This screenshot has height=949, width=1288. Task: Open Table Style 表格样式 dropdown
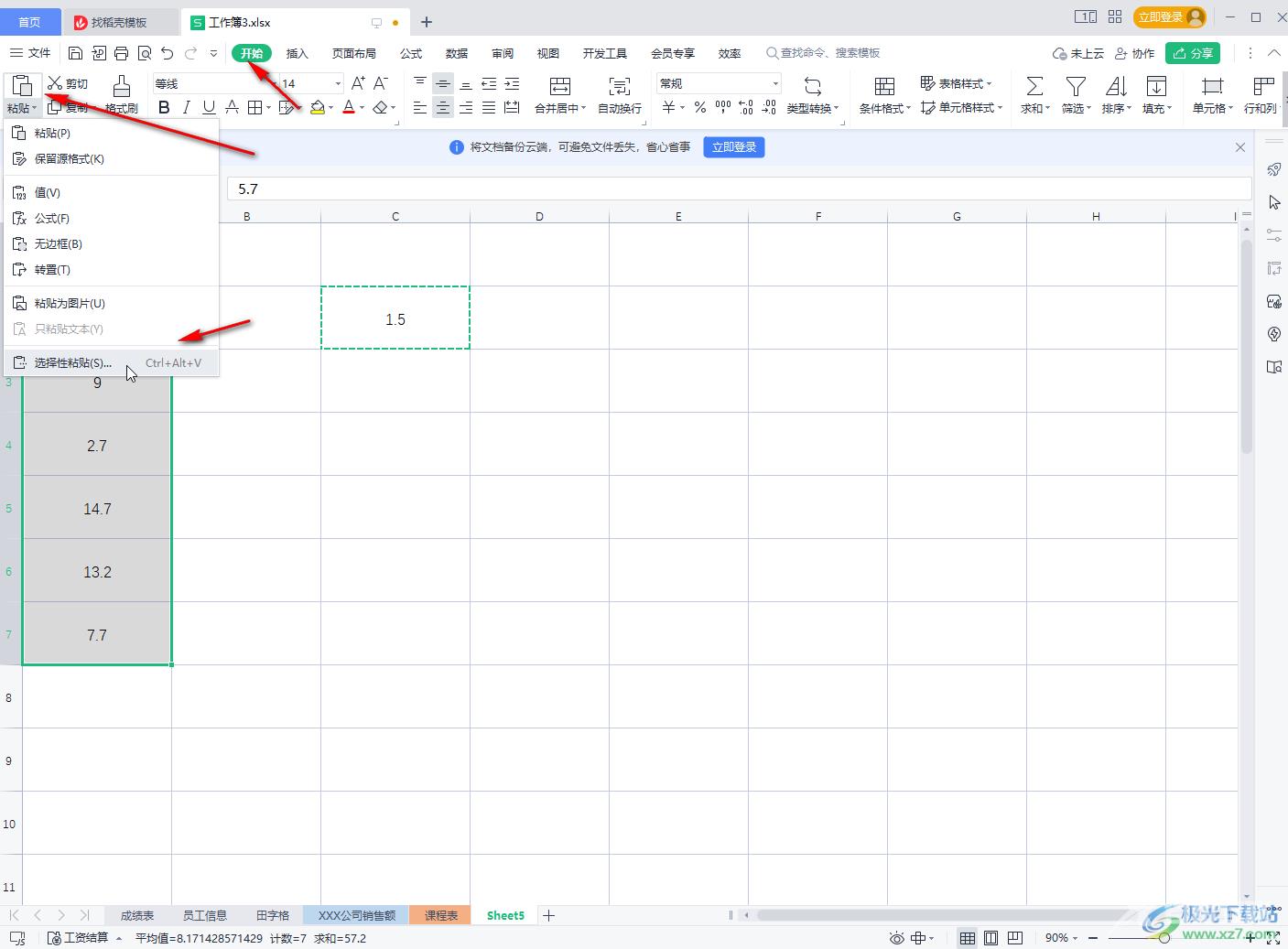[x=957, y=83]
